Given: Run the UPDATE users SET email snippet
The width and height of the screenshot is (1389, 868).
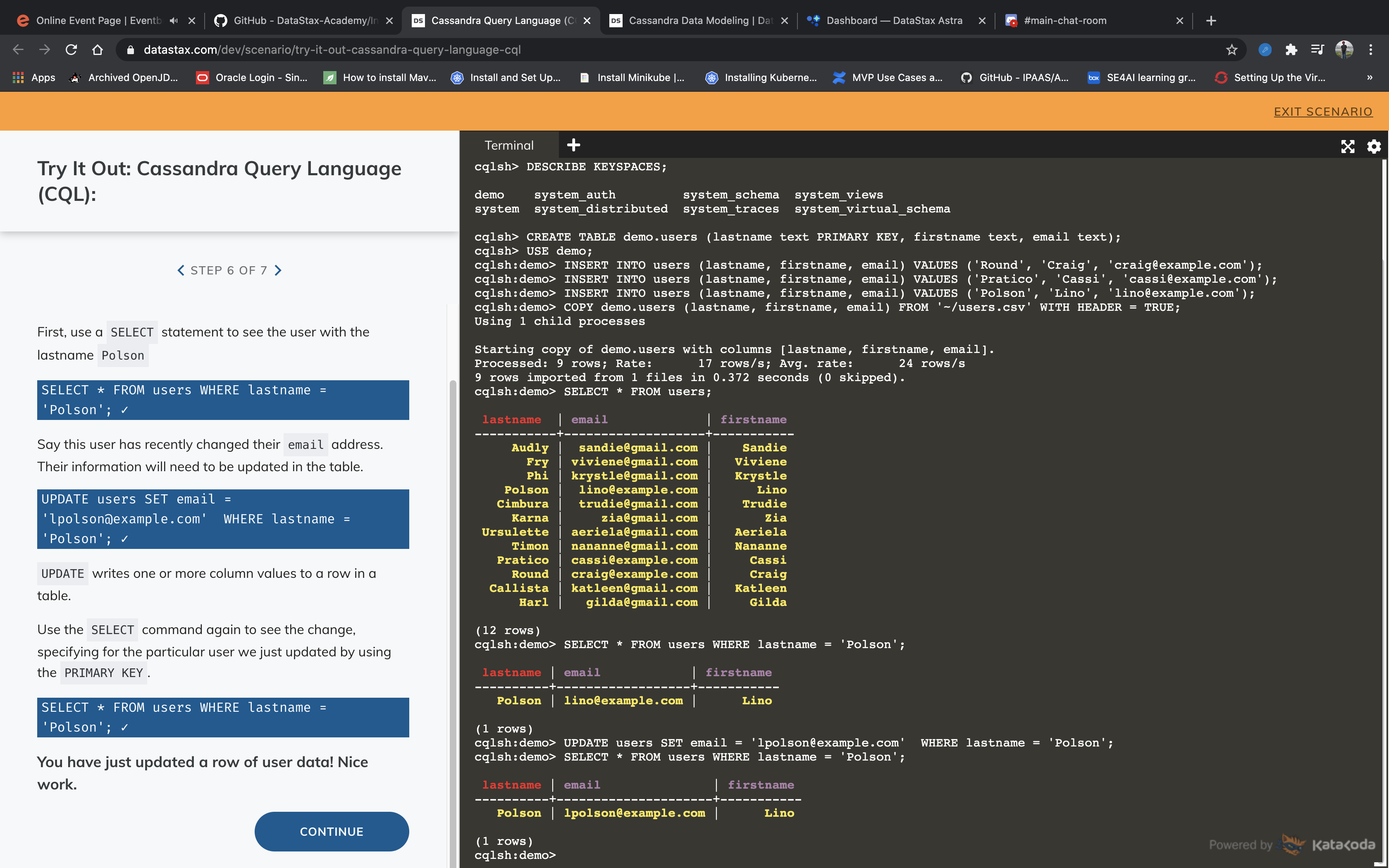Looking at the screenshot, I should [x=223, y=518].
